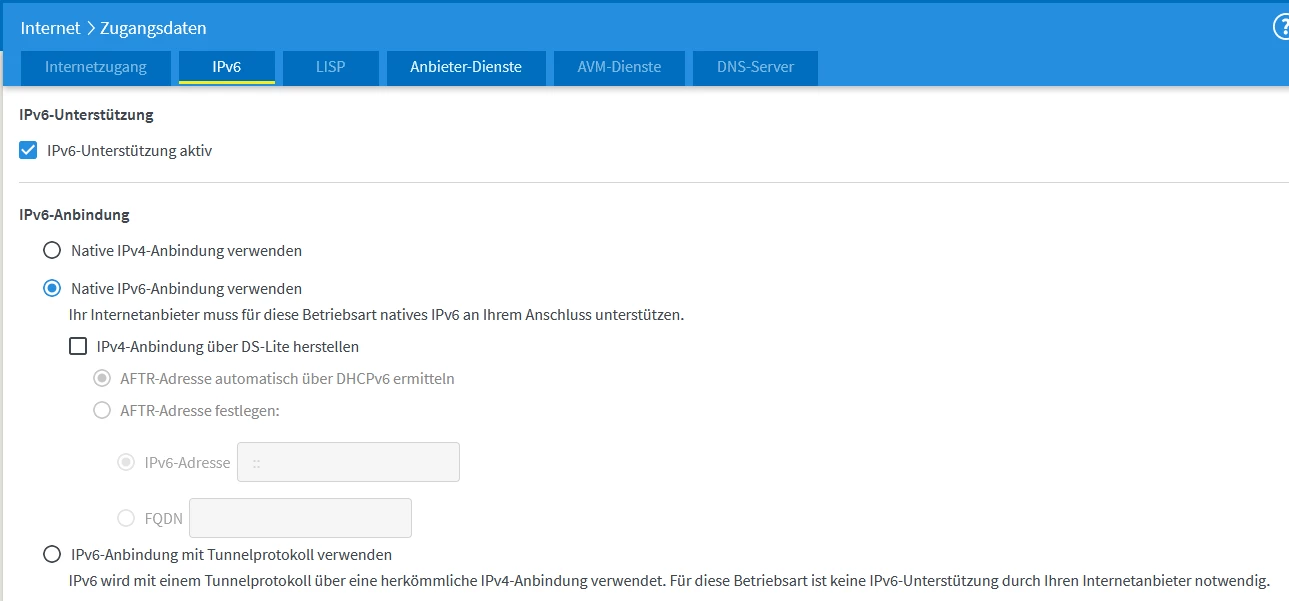Click the IPv6-Adresse text field

pyautogui.click(x=348, y=463)
